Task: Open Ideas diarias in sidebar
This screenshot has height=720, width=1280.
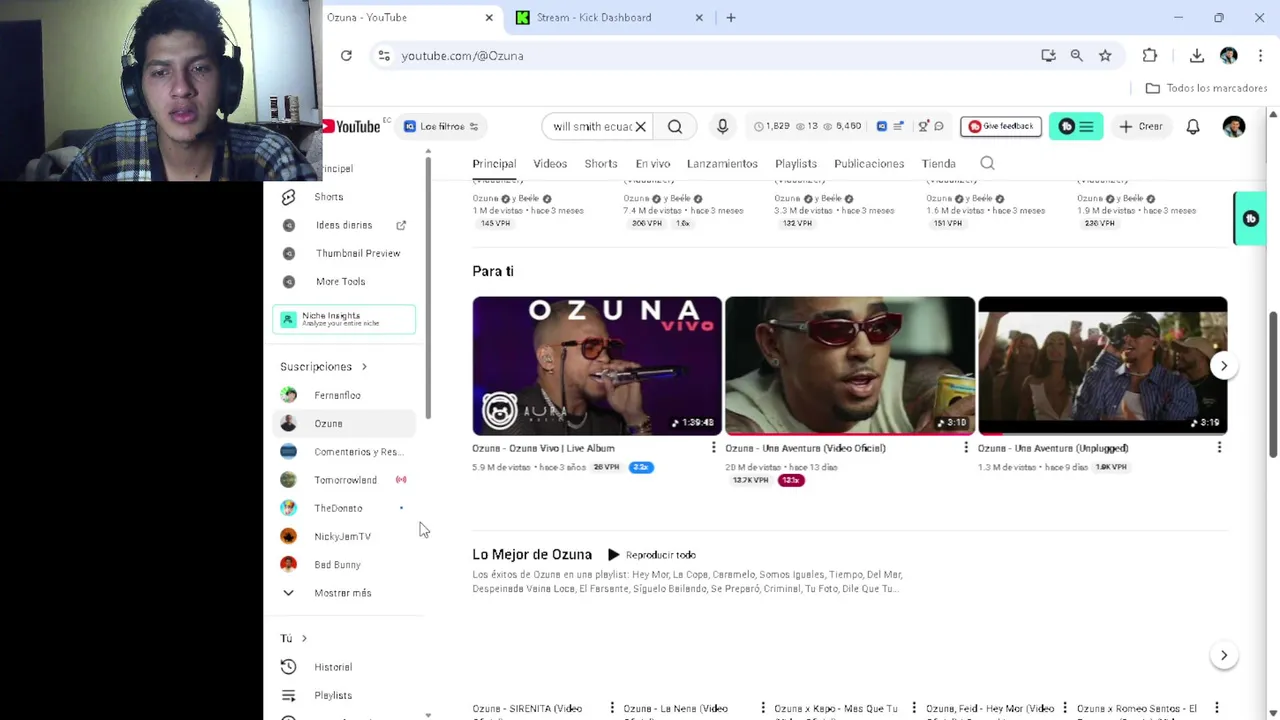Action: tap(344, 225)
